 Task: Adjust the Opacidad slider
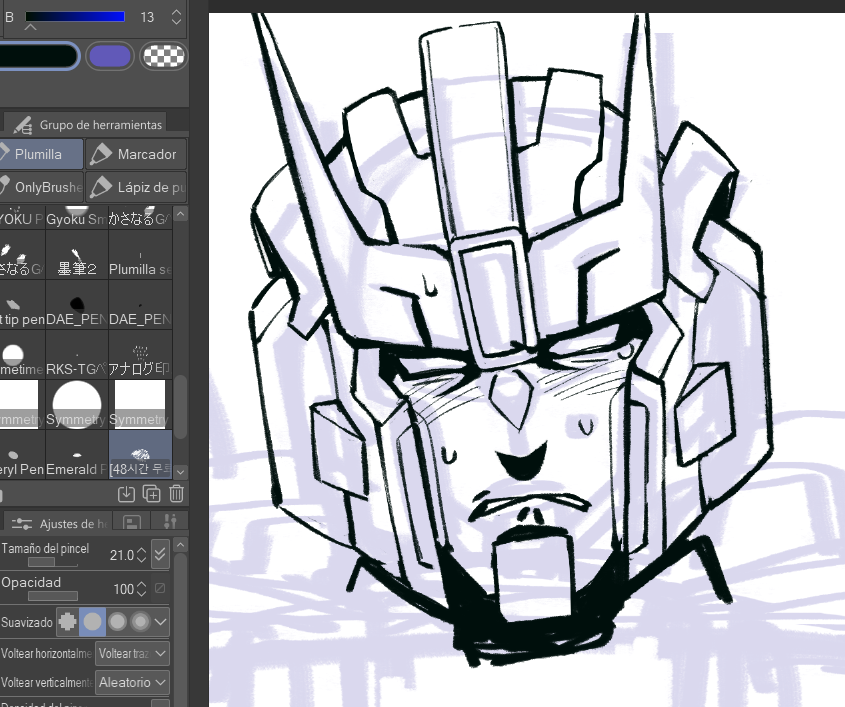(x=53, y=595)
